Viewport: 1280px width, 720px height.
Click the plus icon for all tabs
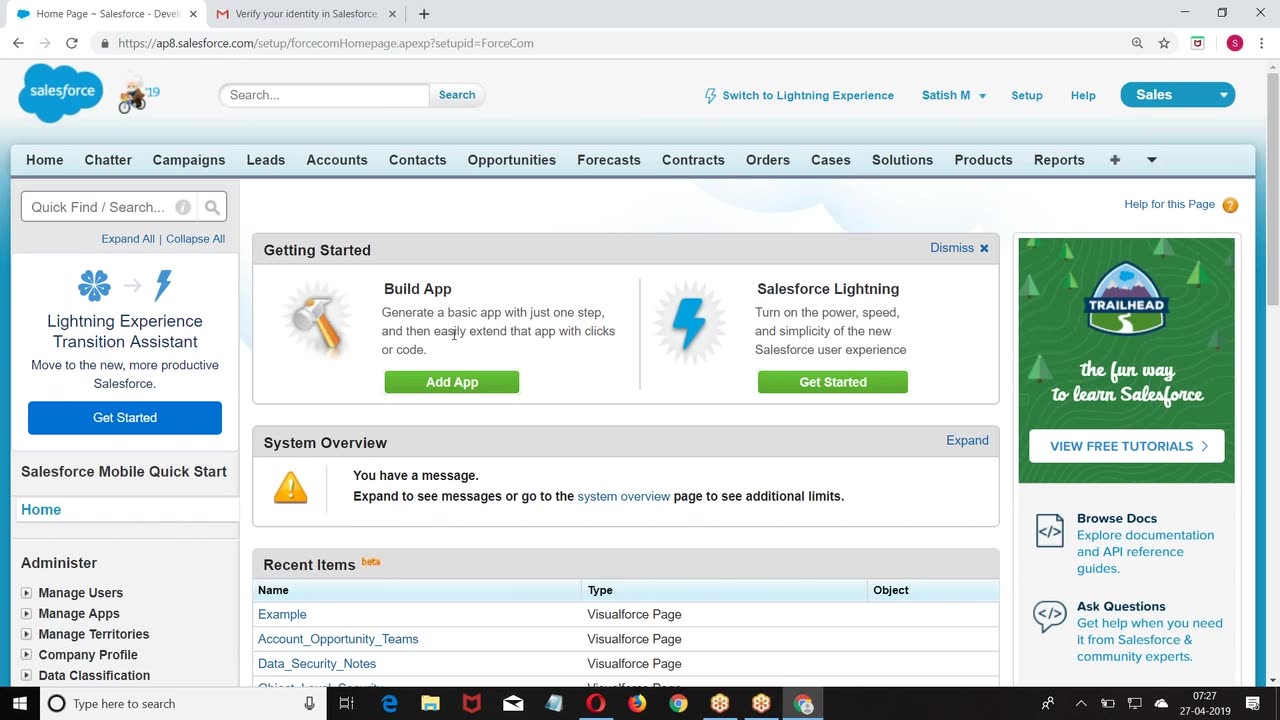1115,160
